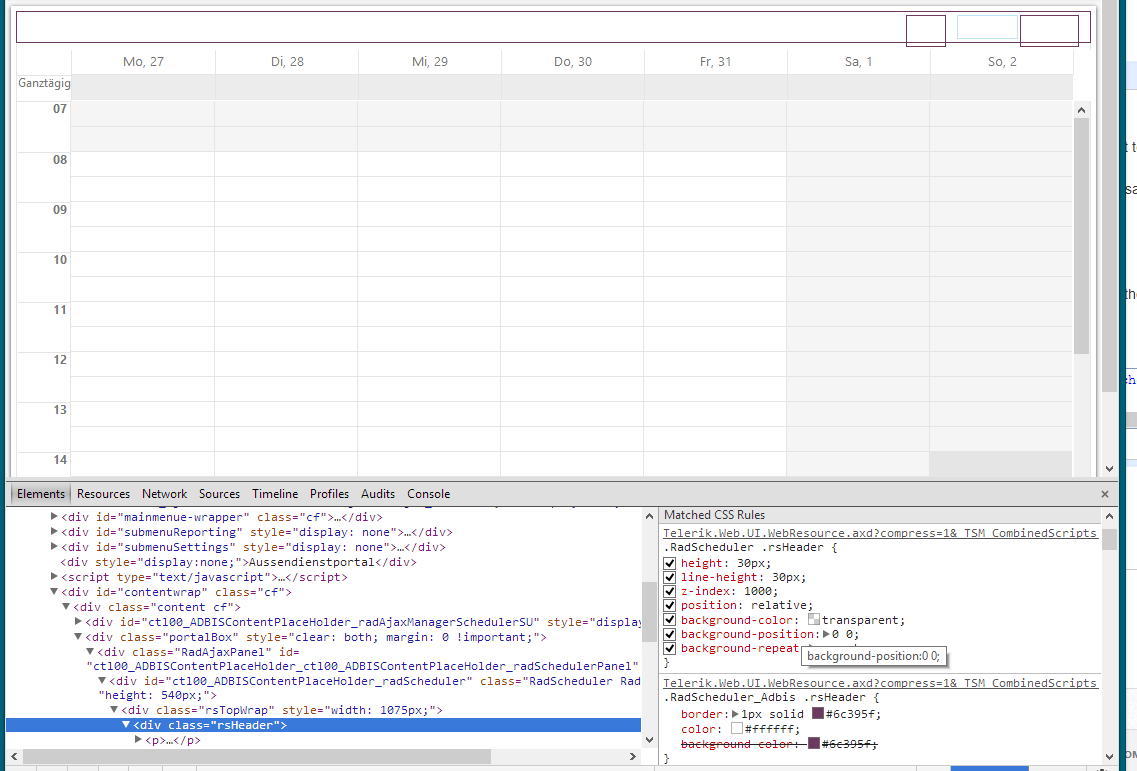Click the scheduler's scroll-down arrow
The image size is (1137, 771).
click(1109, 468)
